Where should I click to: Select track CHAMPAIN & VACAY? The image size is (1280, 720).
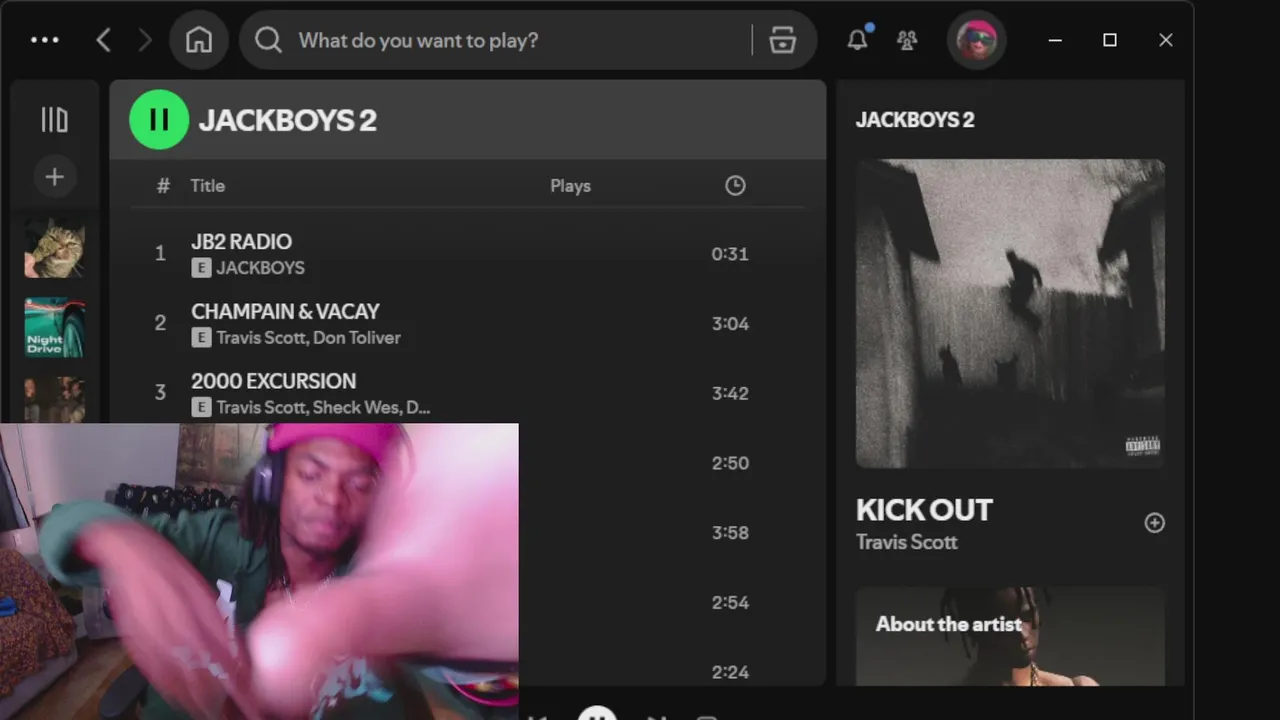click(x=285, y=312)
